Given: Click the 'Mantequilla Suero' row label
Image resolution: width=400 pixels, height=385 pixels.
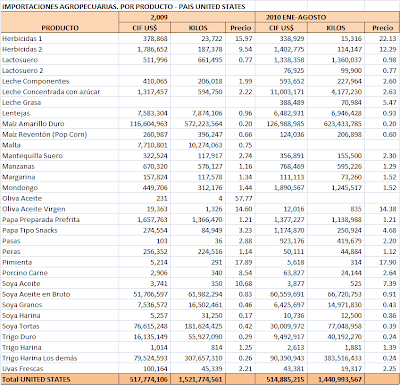Looking at the screenshot, I should (x=60, y=156).
